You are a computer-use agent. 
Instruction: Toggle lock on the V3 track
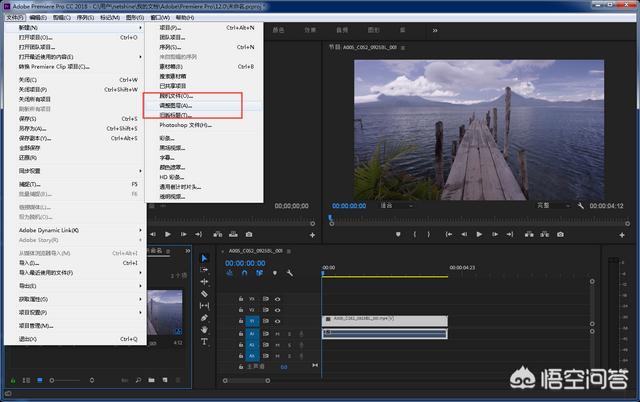(x=241, y=299)
